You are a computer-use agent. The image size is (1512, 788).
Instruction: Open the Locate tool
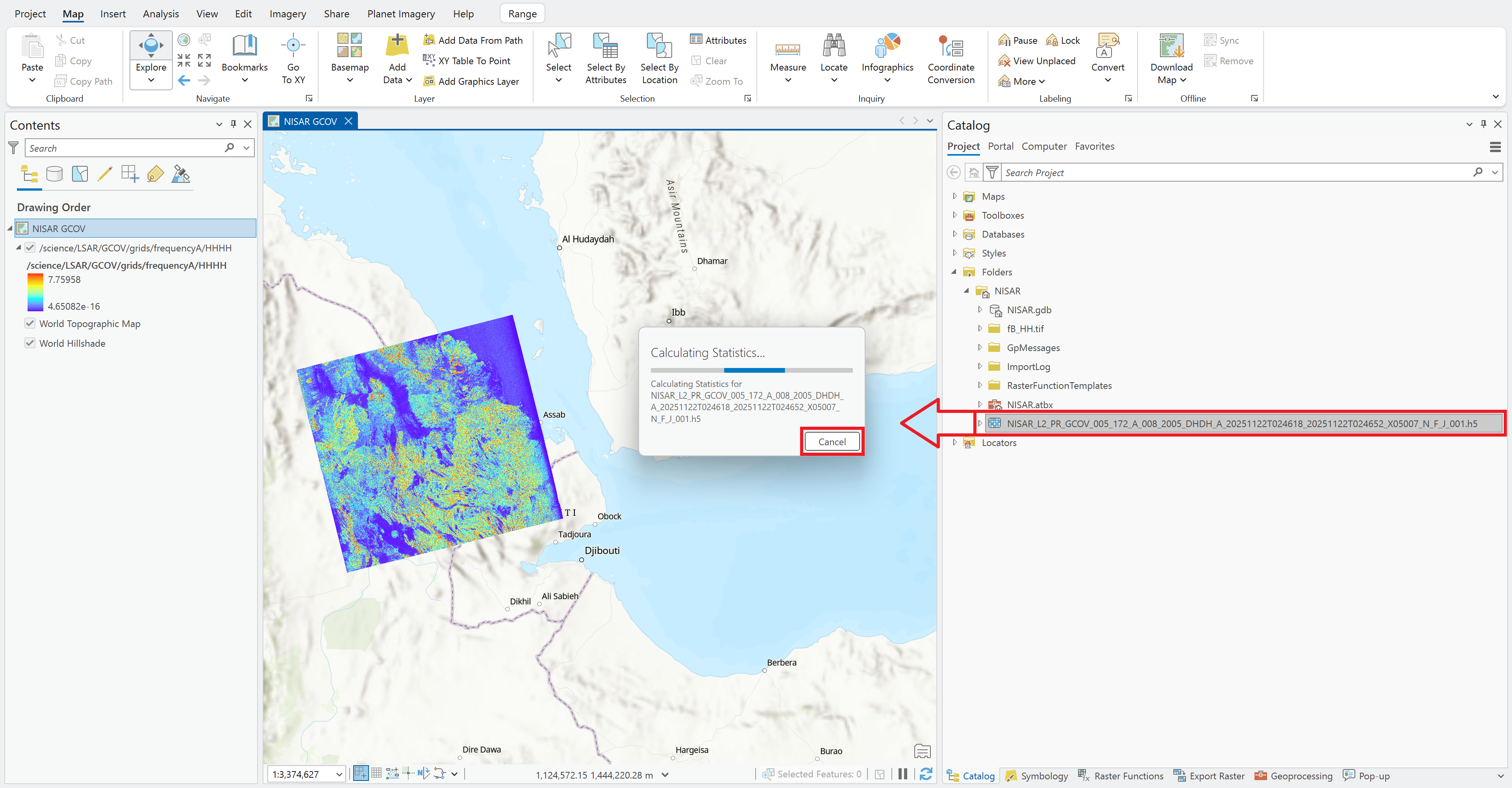click(834, 59)
